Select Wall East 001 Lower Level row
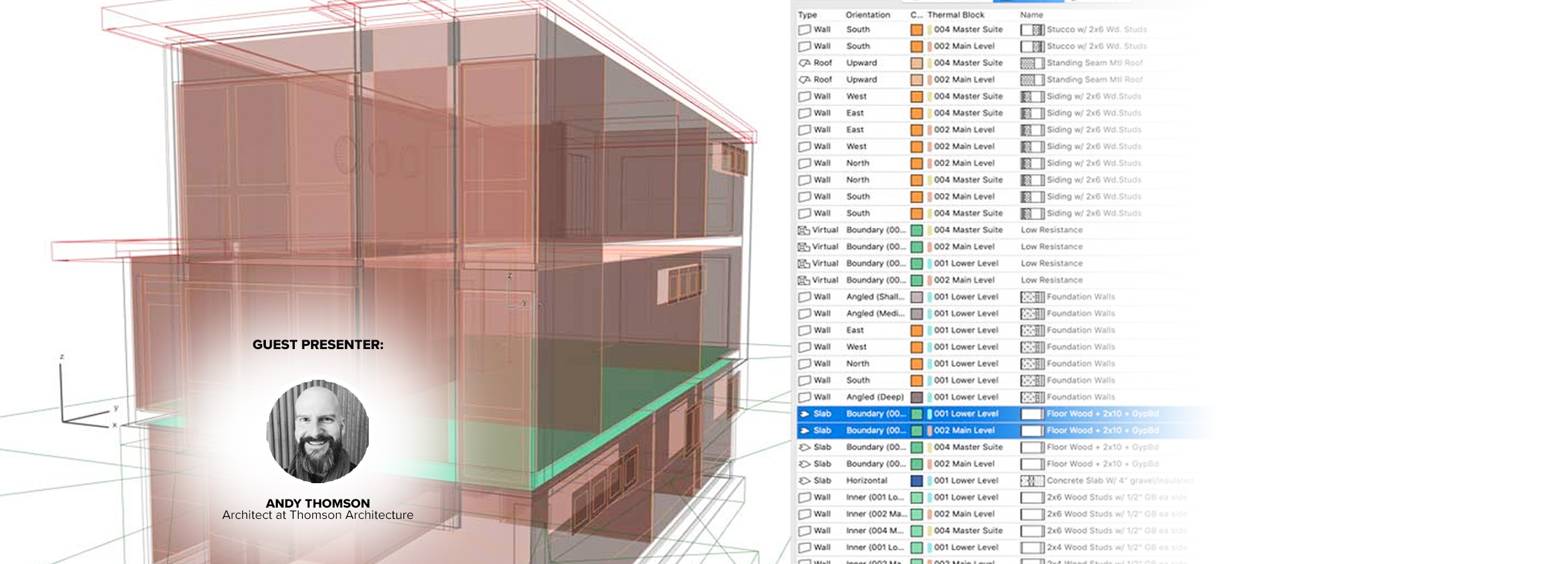Image resolution: width=1568 pixels, height=564 pixels. pos(991,330)
